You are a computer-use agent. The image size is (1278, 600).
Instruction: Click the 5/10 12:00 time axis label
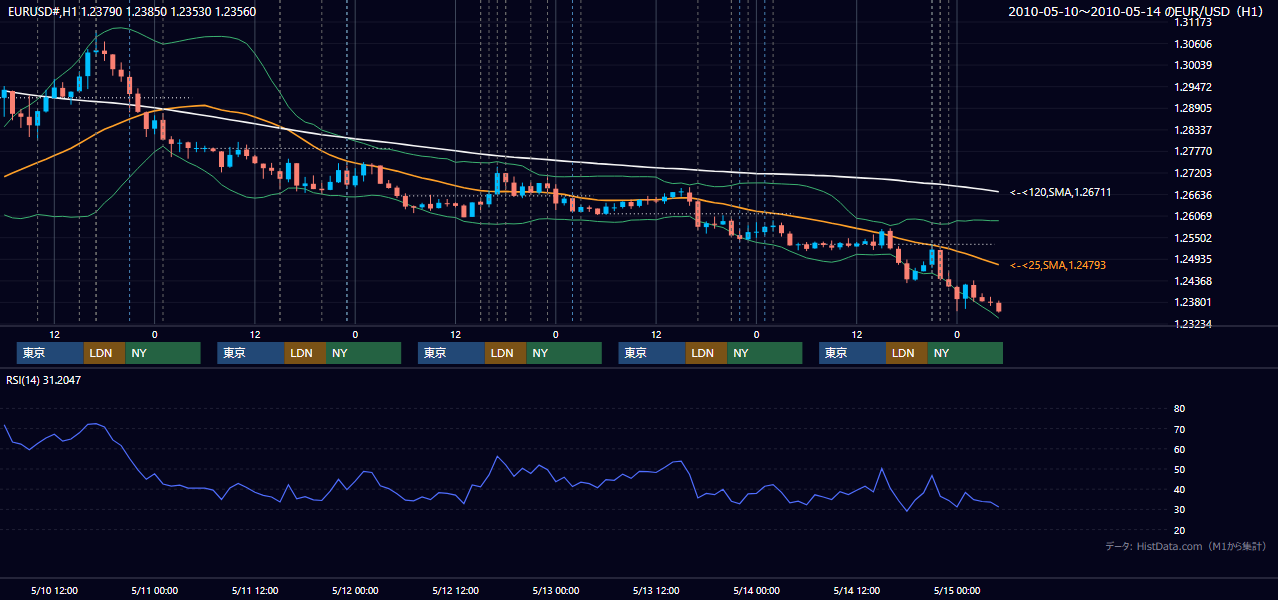click(54, 590)
